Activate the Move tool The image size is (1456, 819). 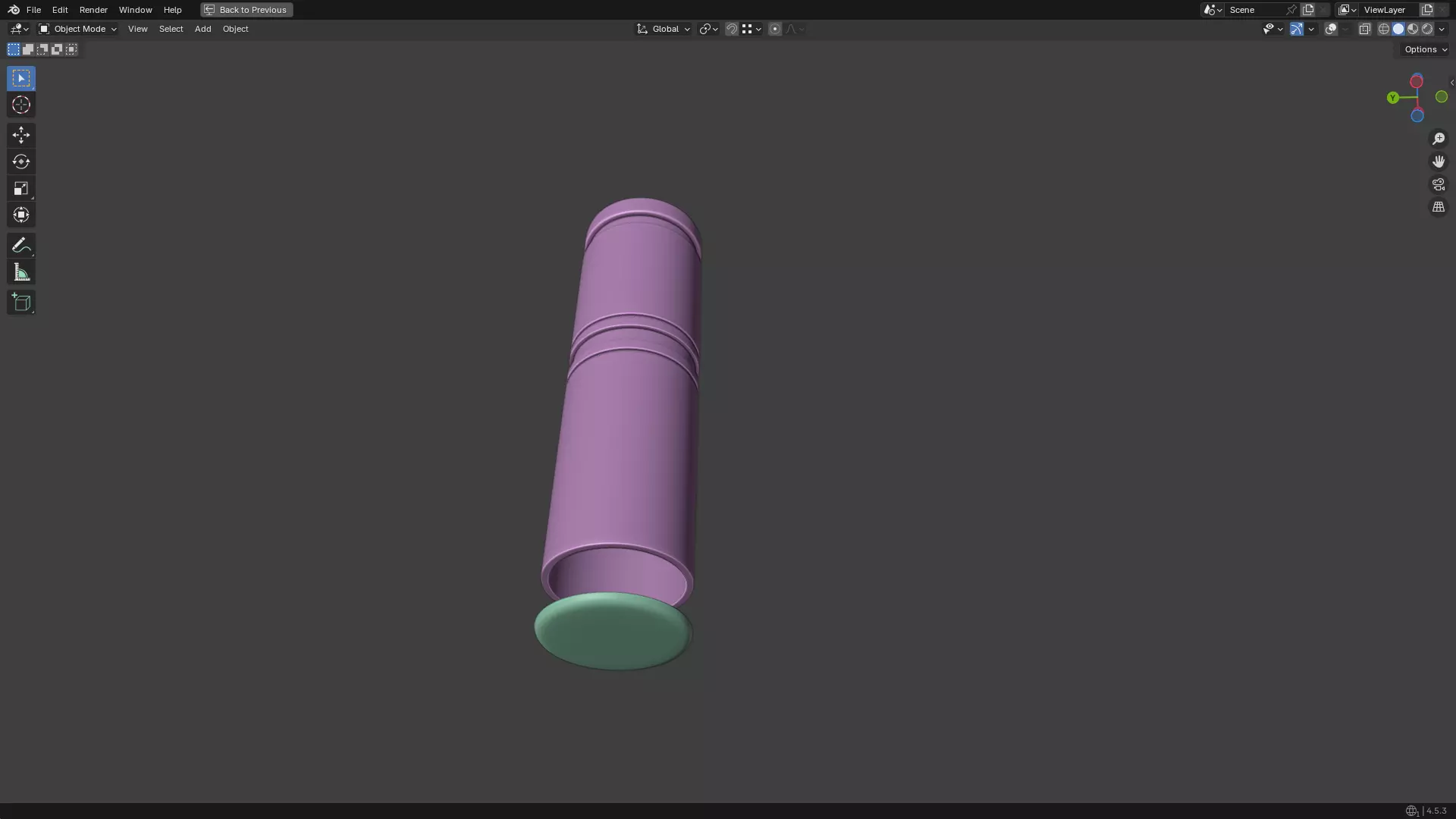(20, 135)
